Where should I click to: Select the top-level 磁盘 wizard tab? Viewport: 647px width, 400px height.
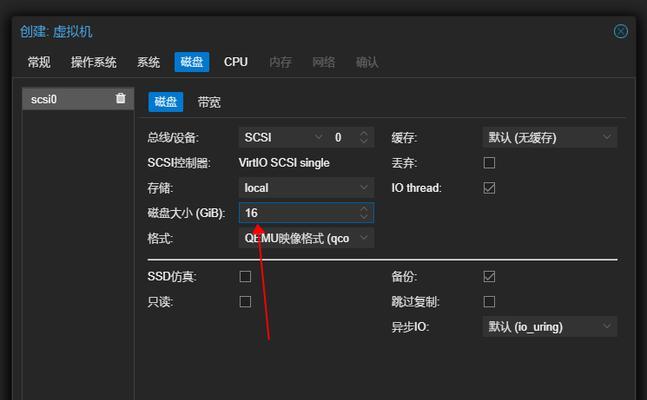coord(192,62)
